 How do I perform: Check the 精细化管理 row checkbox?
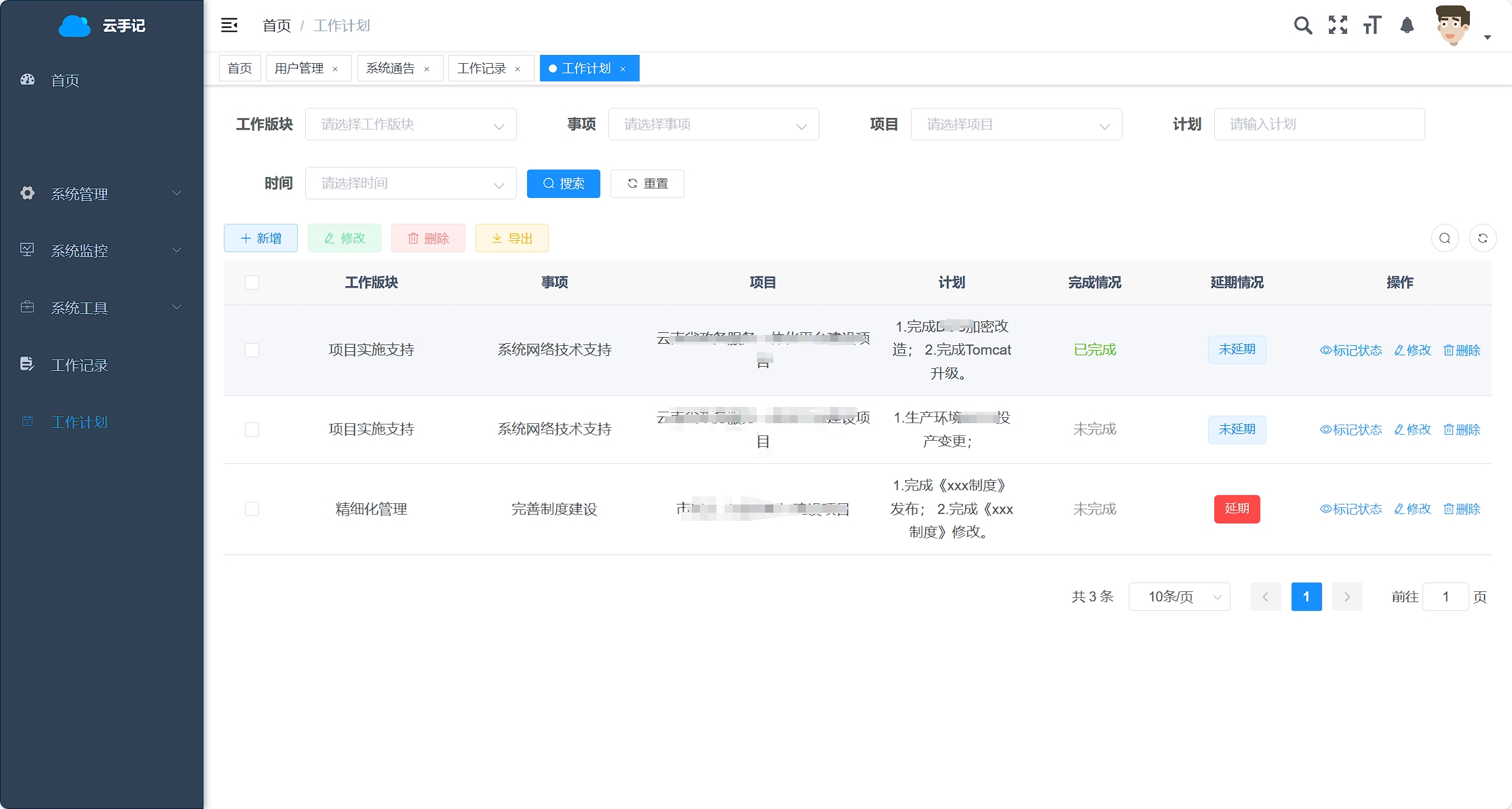coord(252,509)
